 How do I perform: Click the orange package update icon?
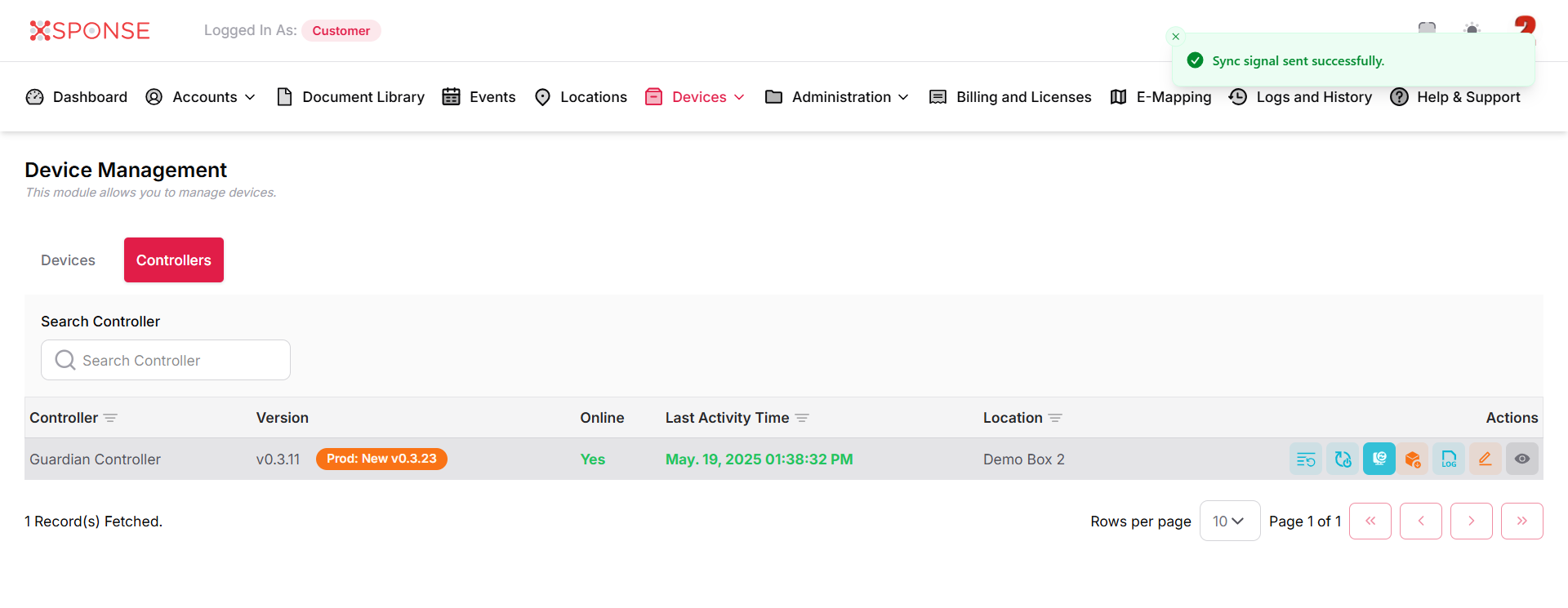pyautogui.click(x=1413, y=459)
